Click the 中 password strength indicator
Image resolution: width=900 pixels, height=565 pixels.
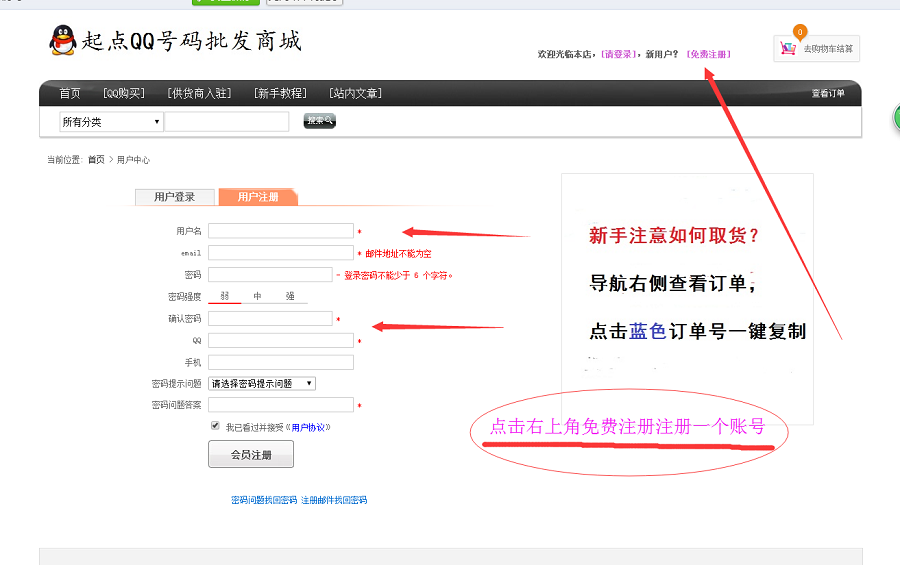click(258, 296)
